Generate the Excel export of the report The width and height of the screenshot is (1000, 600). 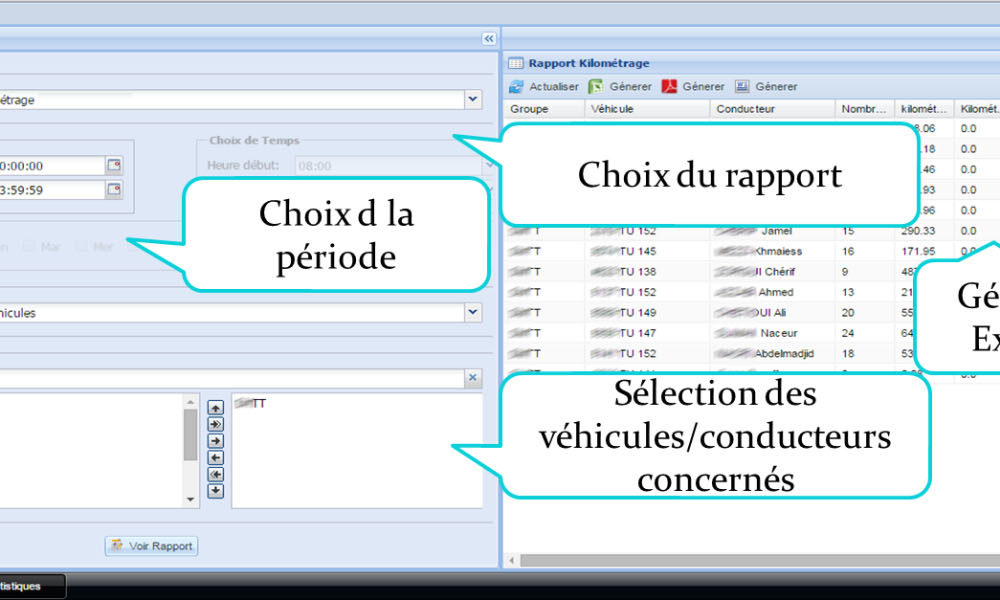596,87
